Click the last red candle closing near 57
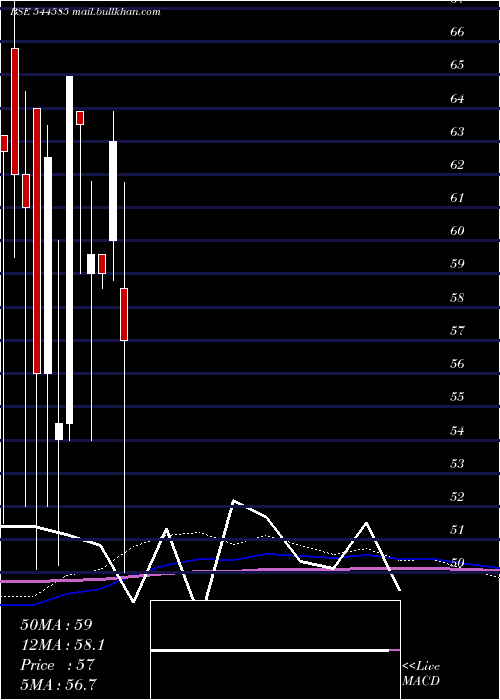Screen dimensions: 500x700 pyautogui.click(x=124, y=314)
